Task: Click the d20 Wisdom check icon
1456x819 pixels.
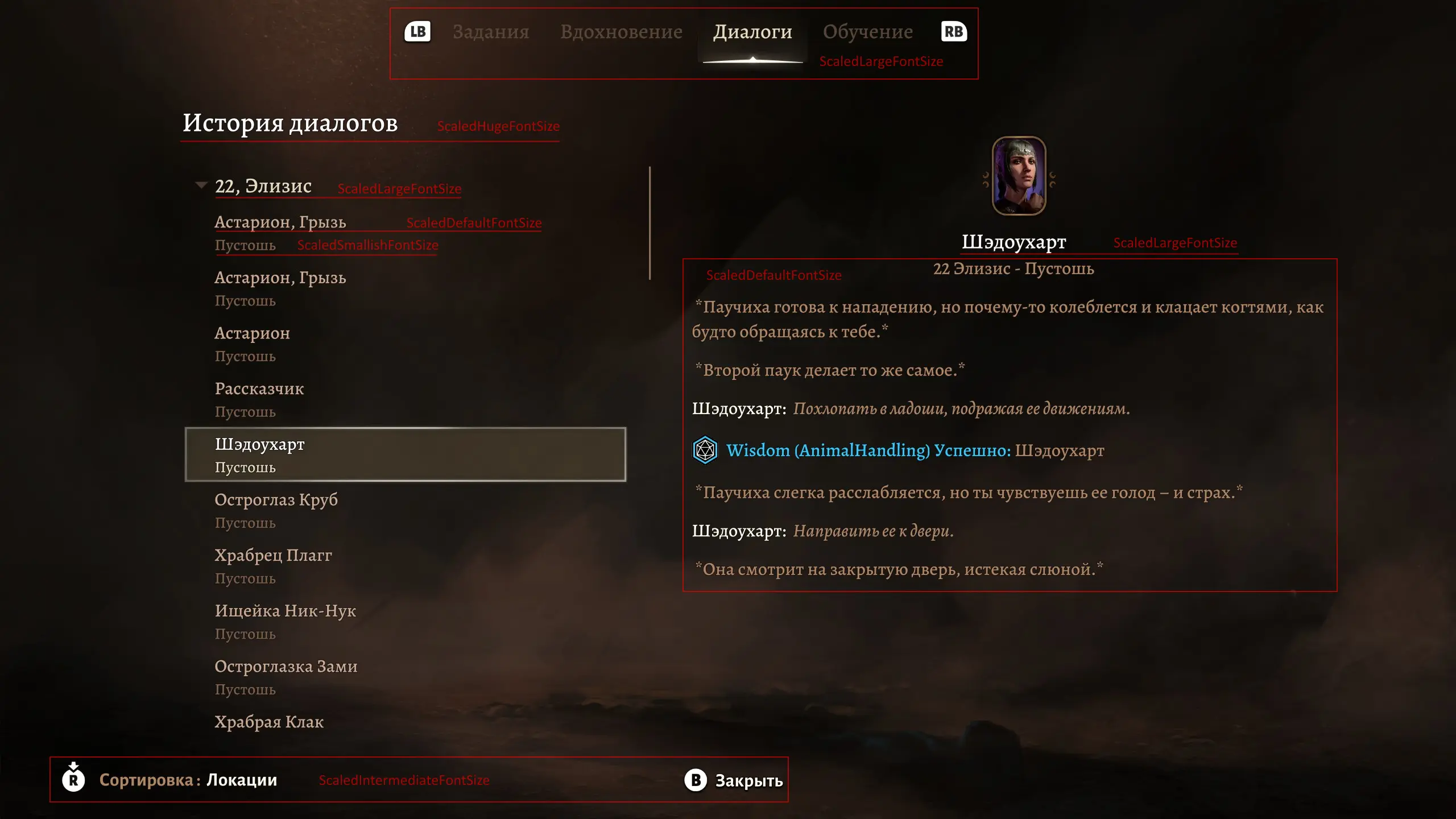Action: 705,450
